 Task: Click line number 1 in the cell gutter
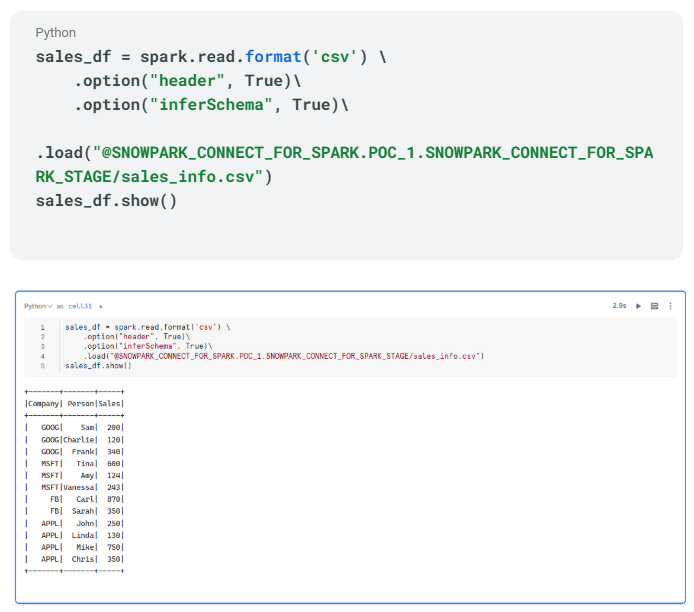(42, 327)
